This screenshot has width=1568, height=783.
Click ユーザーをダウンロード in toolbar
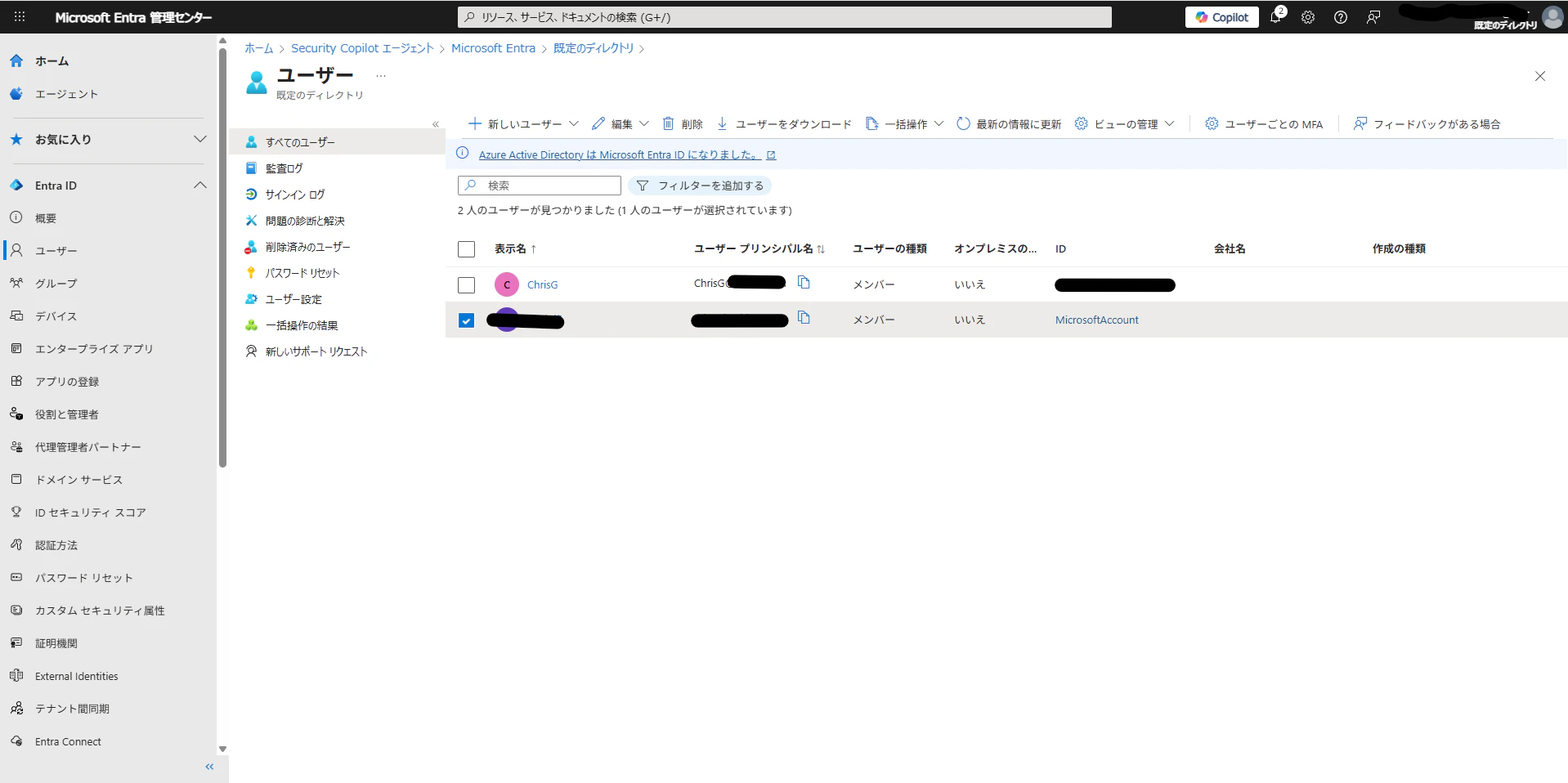[x=784, y=124]
